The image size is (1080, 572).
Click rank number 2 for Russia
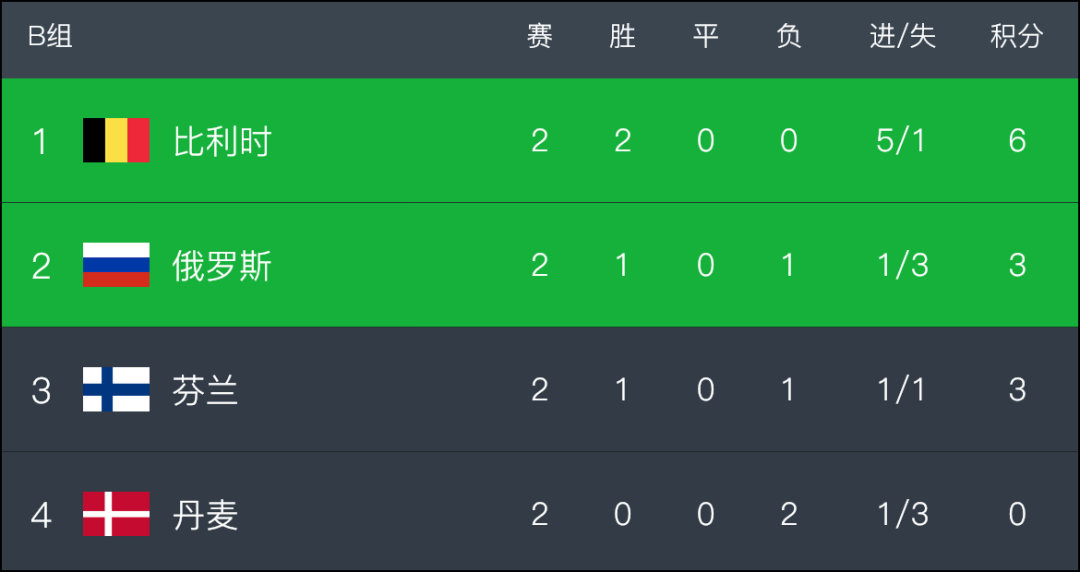[41, 266]
